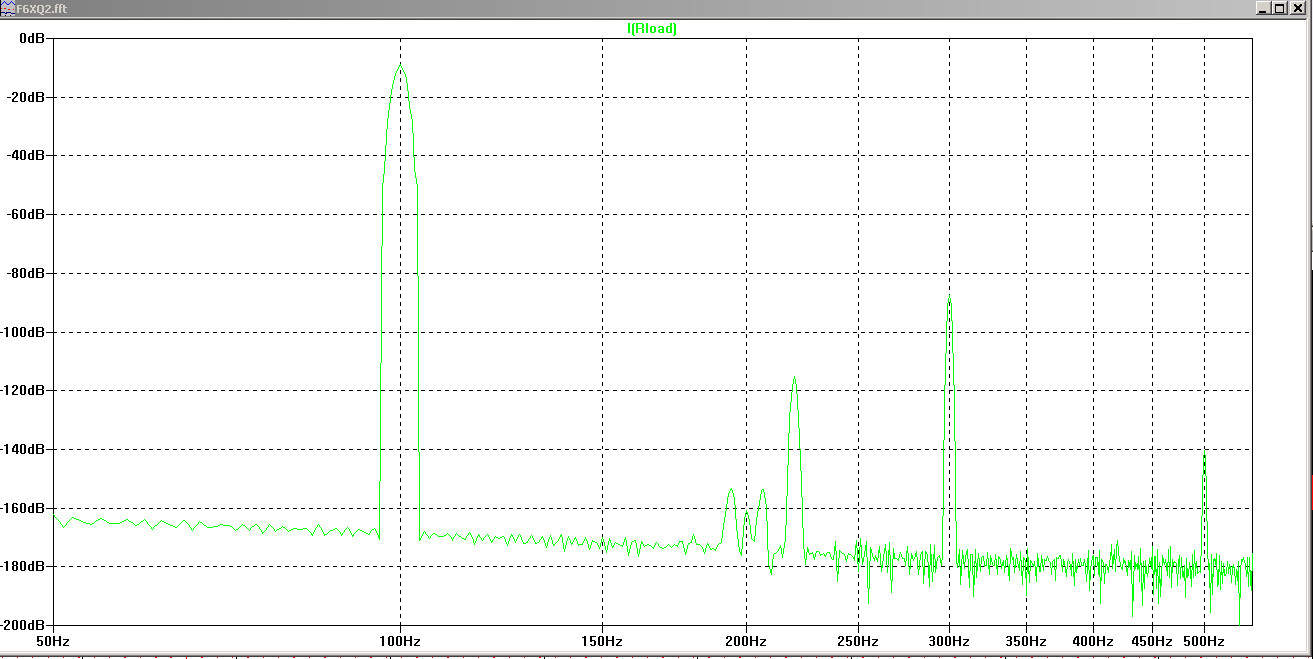Click the 200Hz frequency label

[747, 641]
